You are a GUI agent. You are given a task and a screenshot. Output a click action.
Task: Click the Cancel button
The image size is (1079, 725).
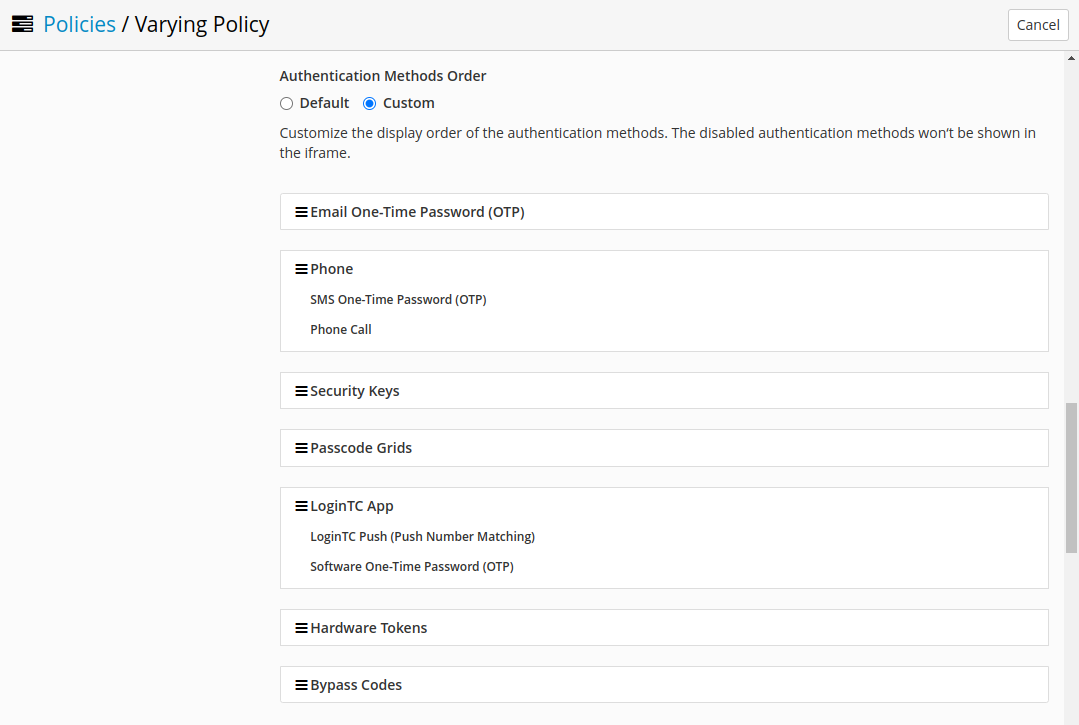pyautogui.click(x=1037, y=24)
